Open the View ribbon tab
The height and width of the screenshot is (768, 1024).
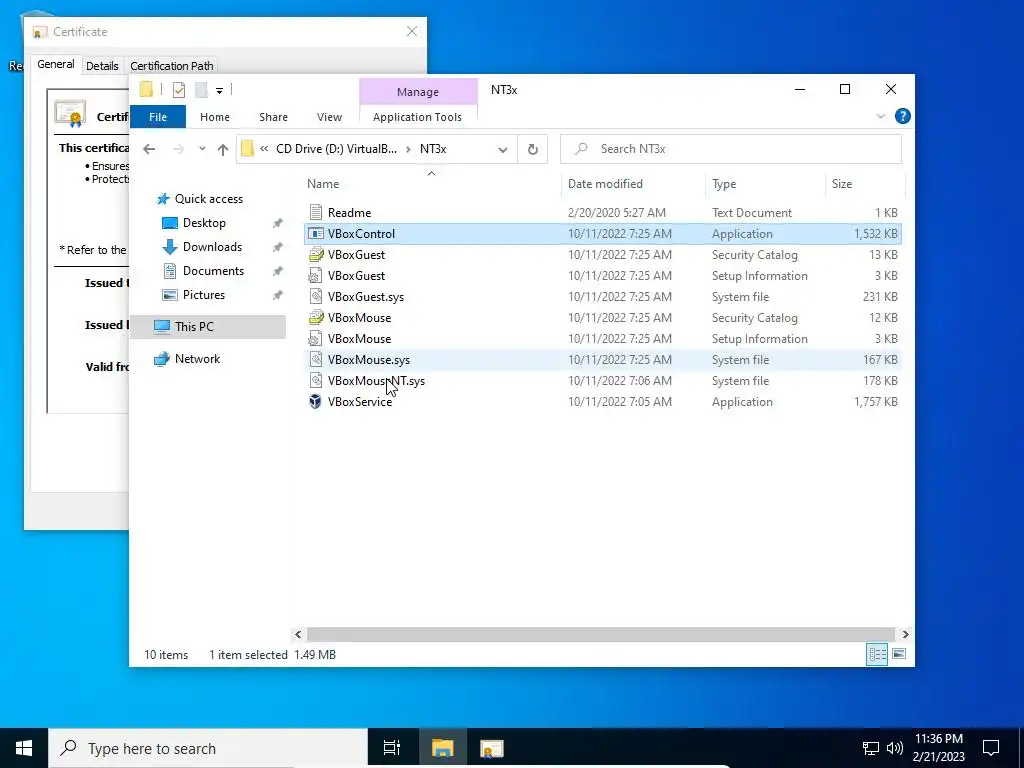click(329, 117)
